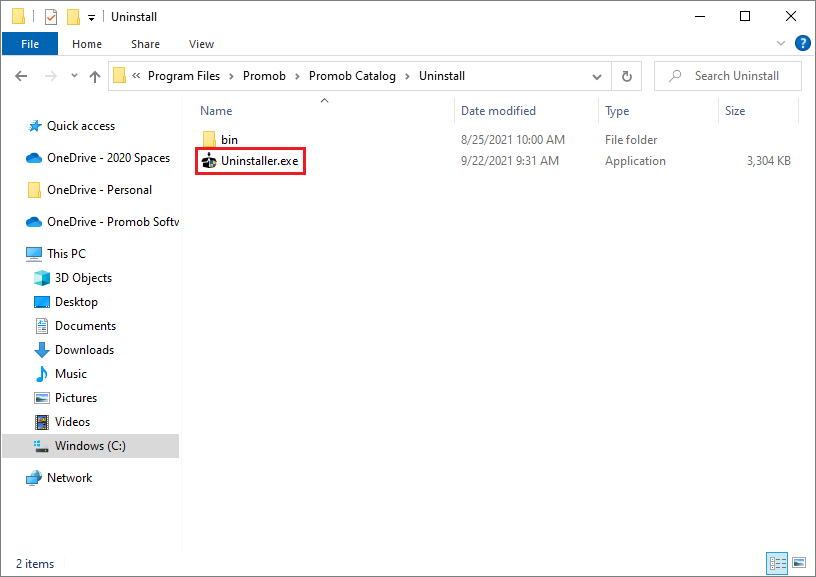This screenshot has height=577, width=816.
Task: Minimize the Uninstall window
Action: pos(700,17)
